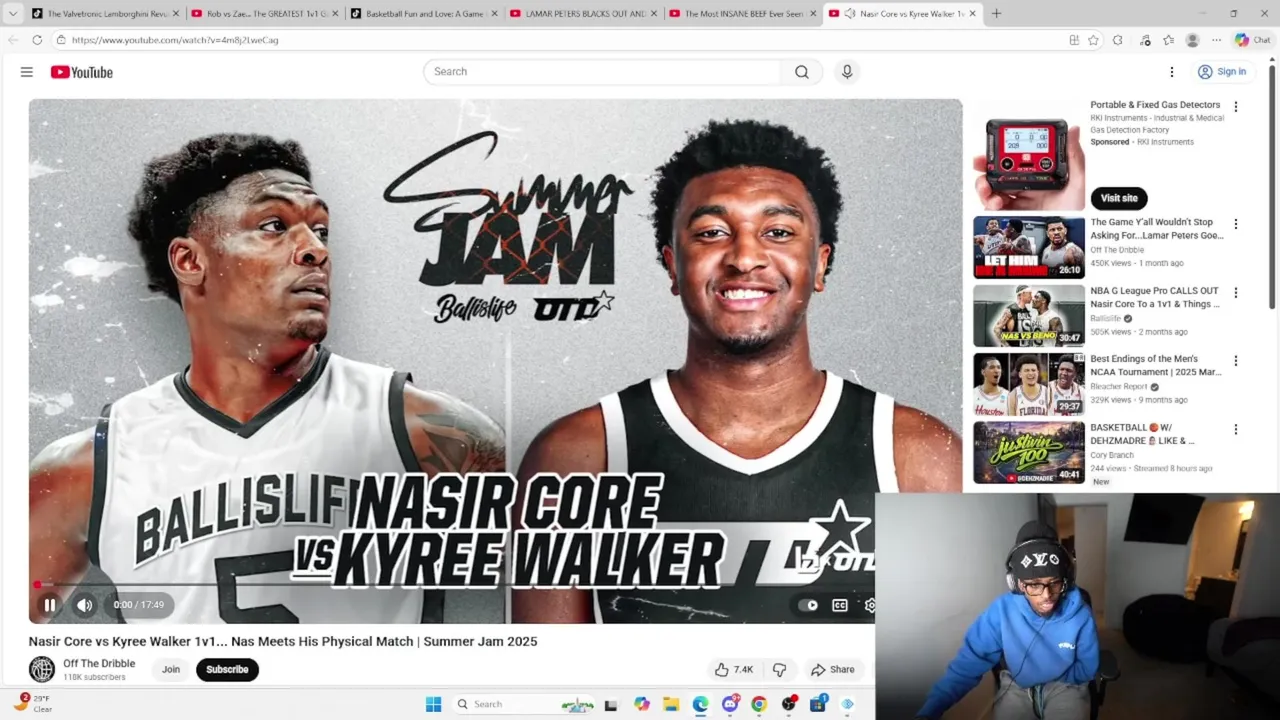The height and width of the screenshot is (720, 1280).
Task: Open Google Chrome from the taskbar
Action: pos(759,704)
